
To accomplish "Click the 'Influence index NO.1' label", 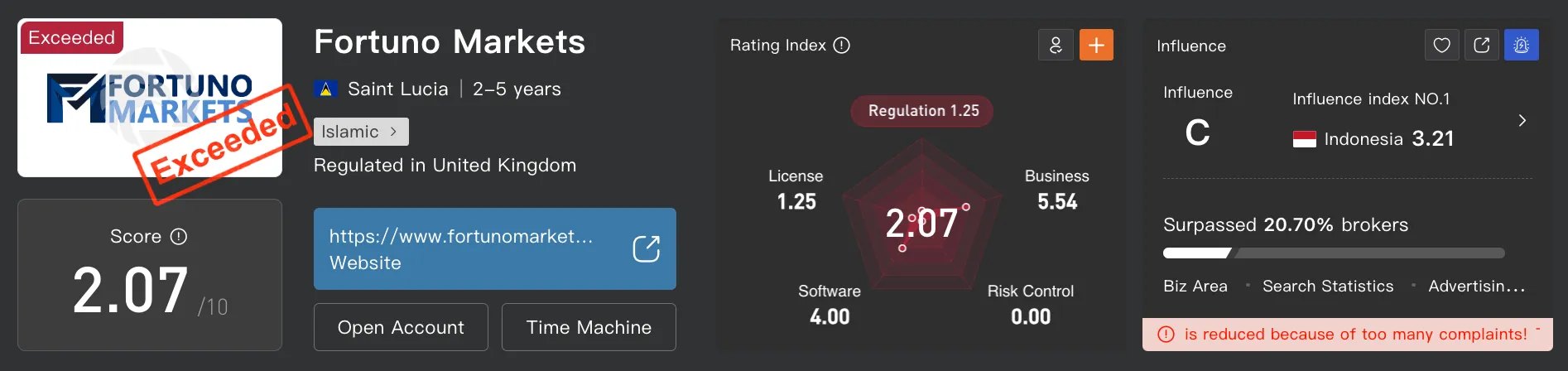I will click(1371, 99).
